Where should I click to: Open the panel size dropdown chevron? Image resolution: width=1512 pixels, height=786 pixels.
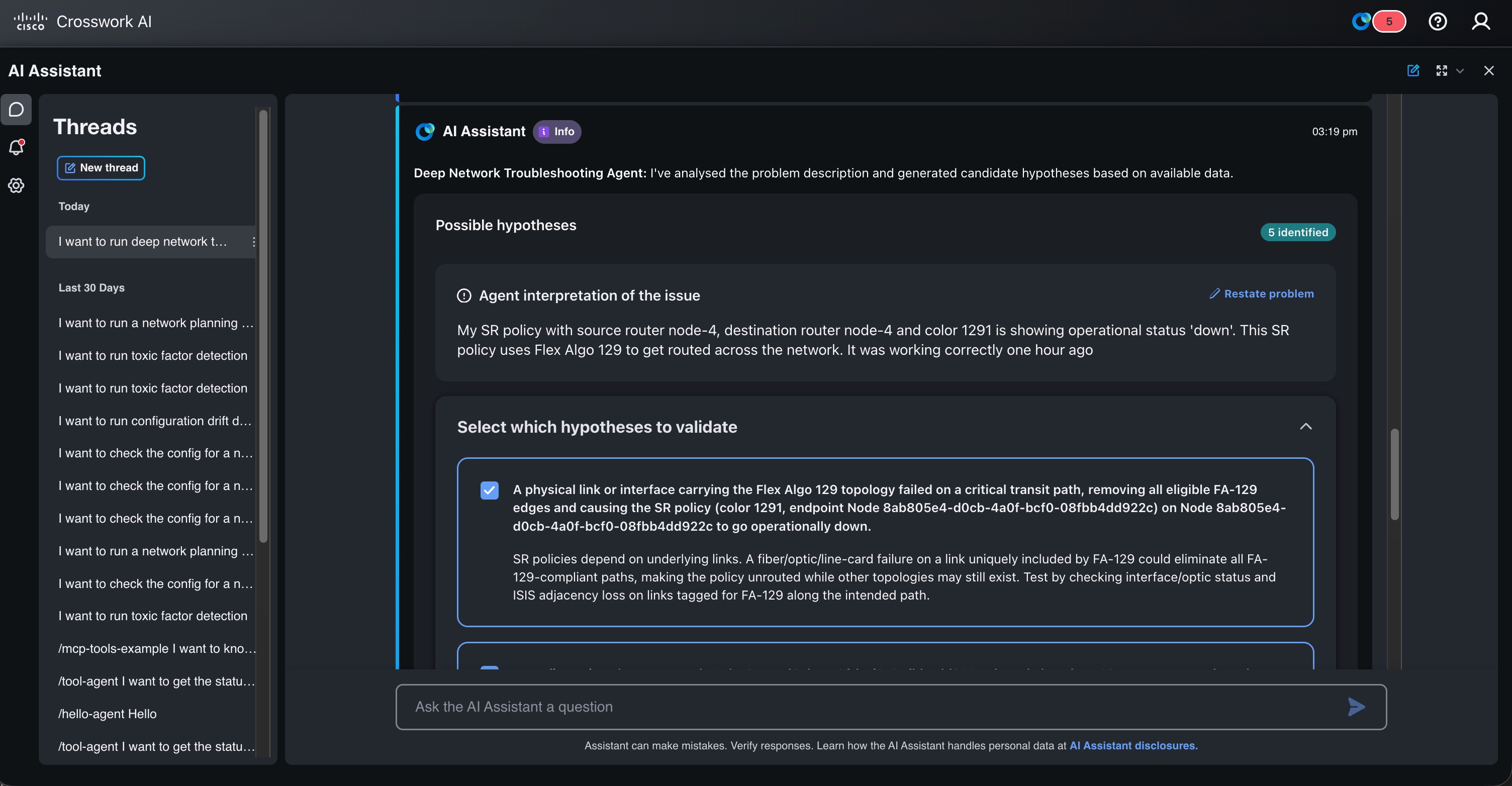coord(1460,71)
